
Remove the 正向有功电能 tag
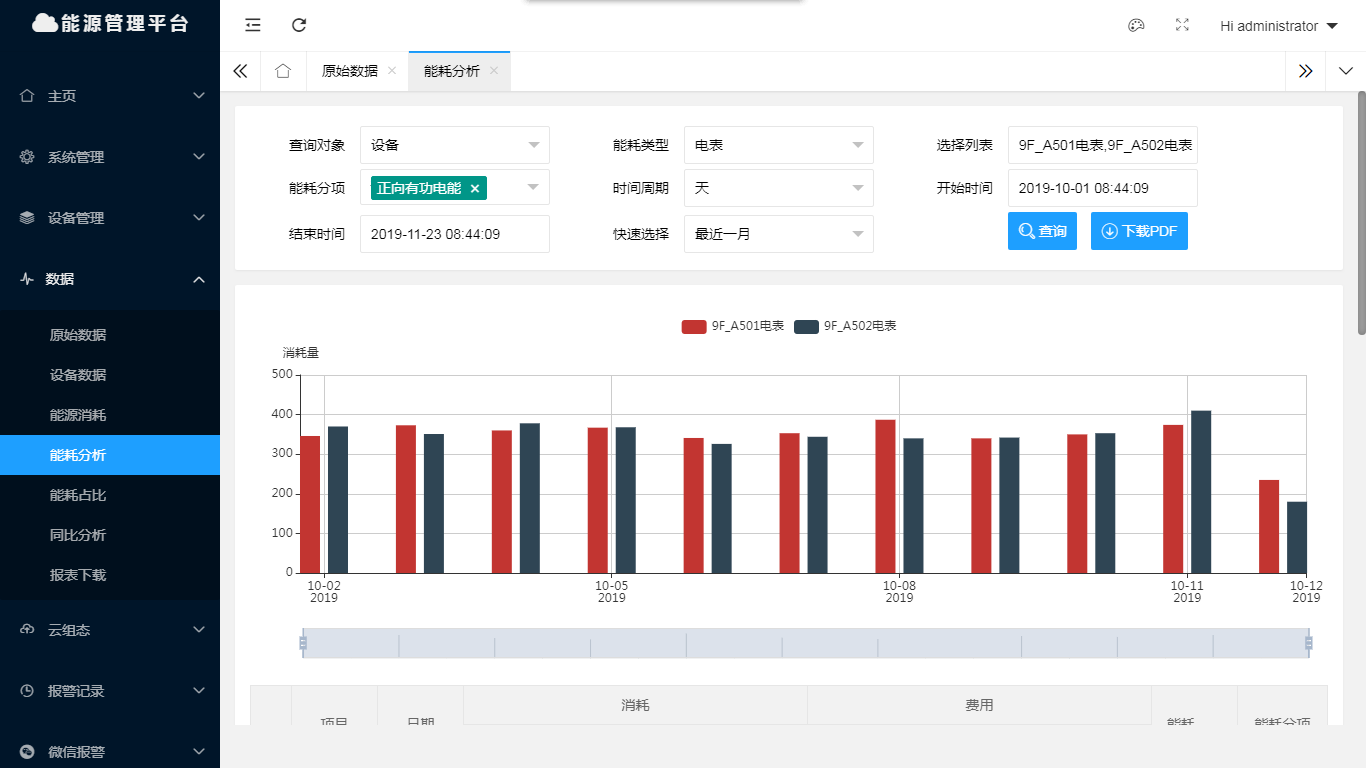475,188
